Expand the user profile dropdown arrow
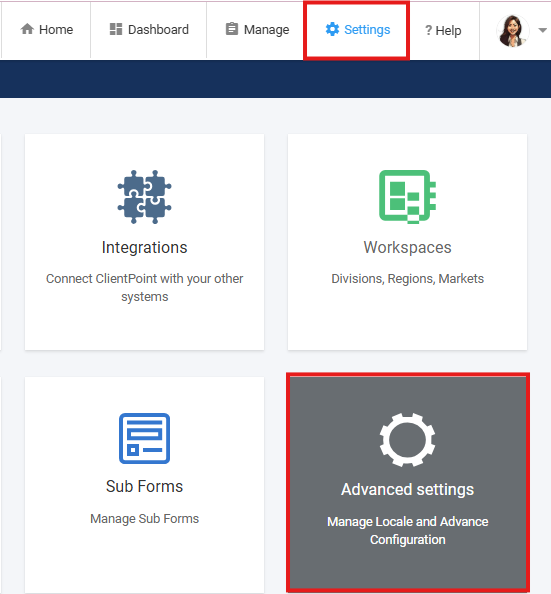The width and height of the screenshot is (551, 594). click(542, 30)
